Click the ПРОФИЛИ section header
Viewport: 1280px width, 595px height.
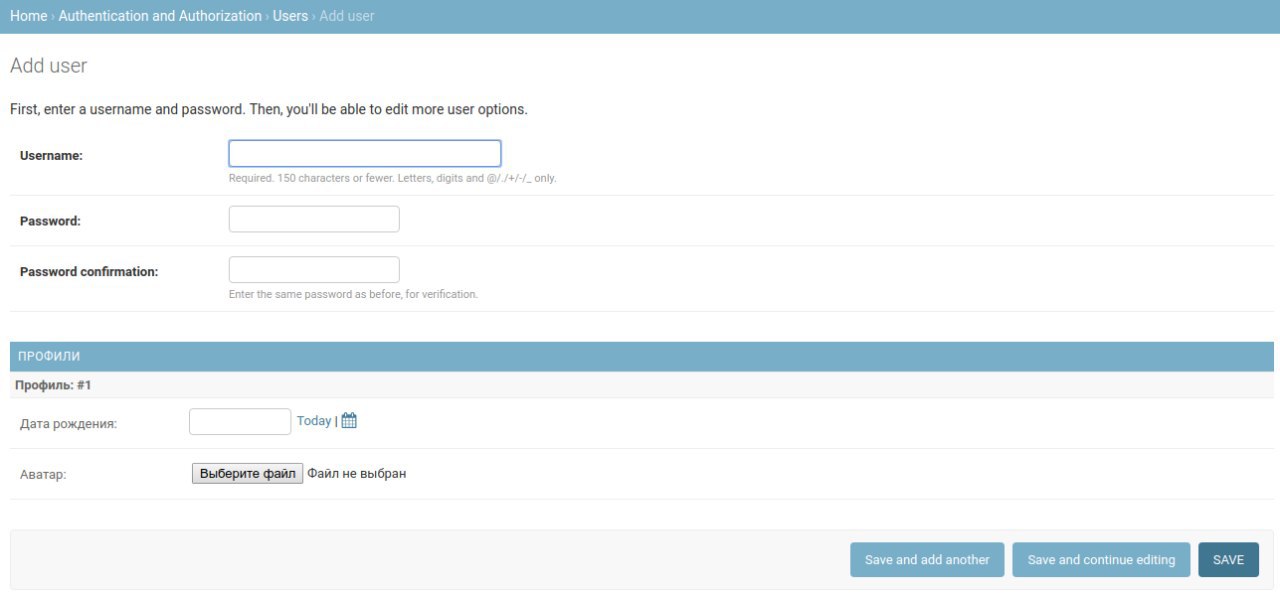coord(642,356)
